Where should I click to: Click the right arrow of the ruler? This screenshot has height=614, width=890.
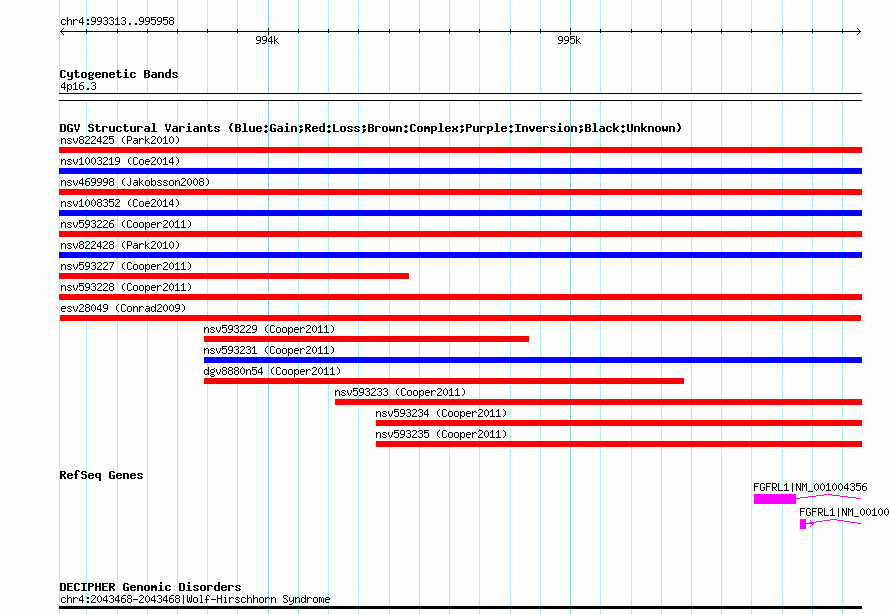pos(858,31)
